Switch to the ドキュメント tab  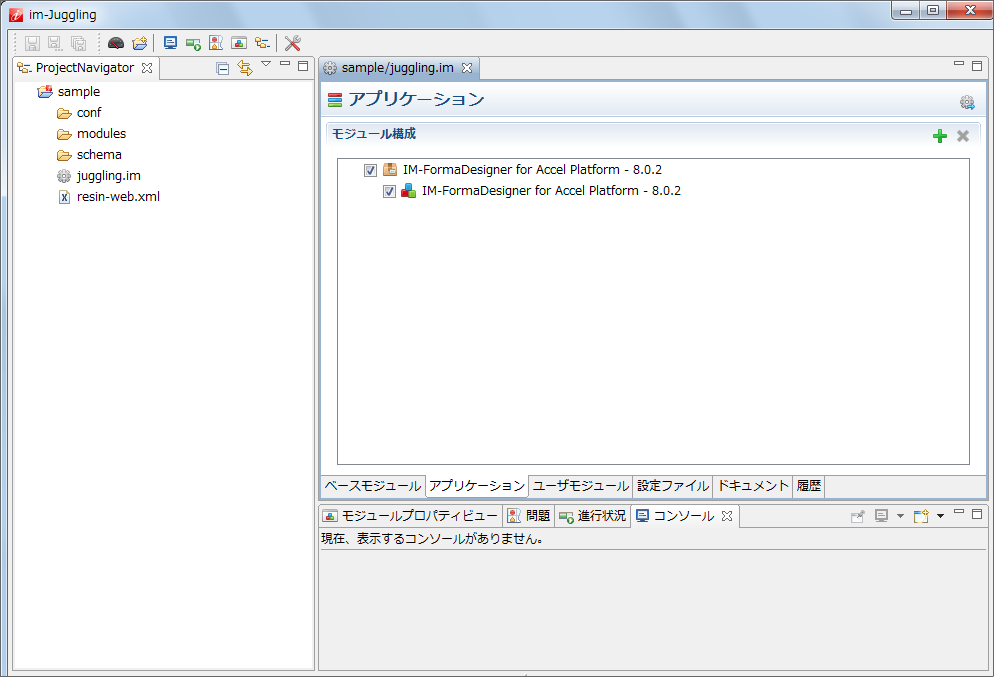(752, 486)
